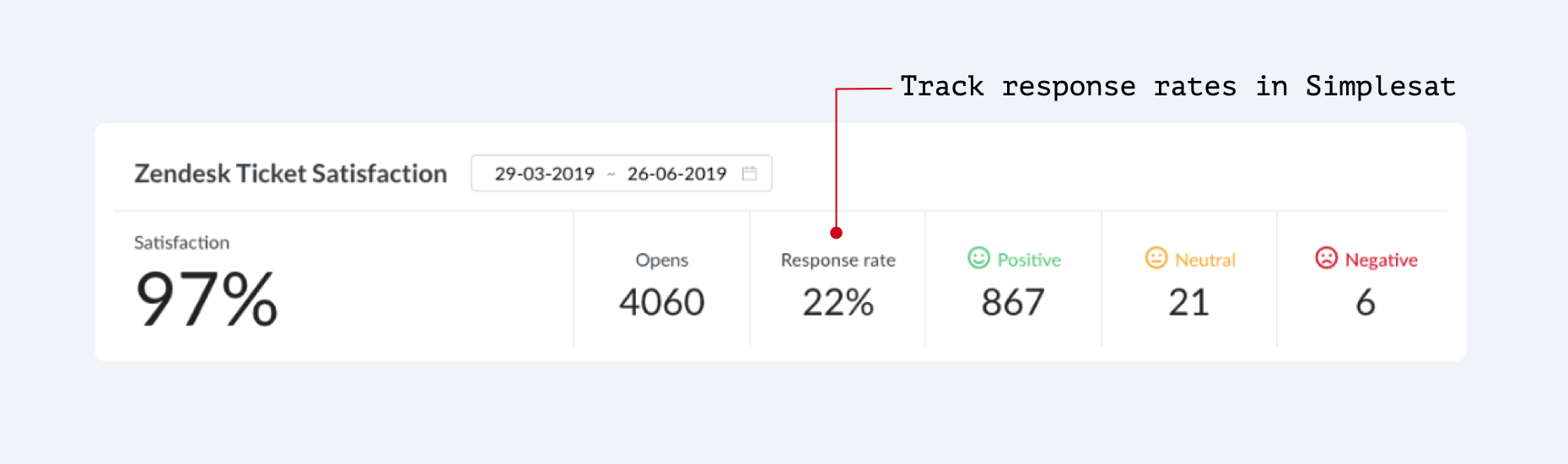
Task: Click the 4060 opens count
Action: point(661,302)
